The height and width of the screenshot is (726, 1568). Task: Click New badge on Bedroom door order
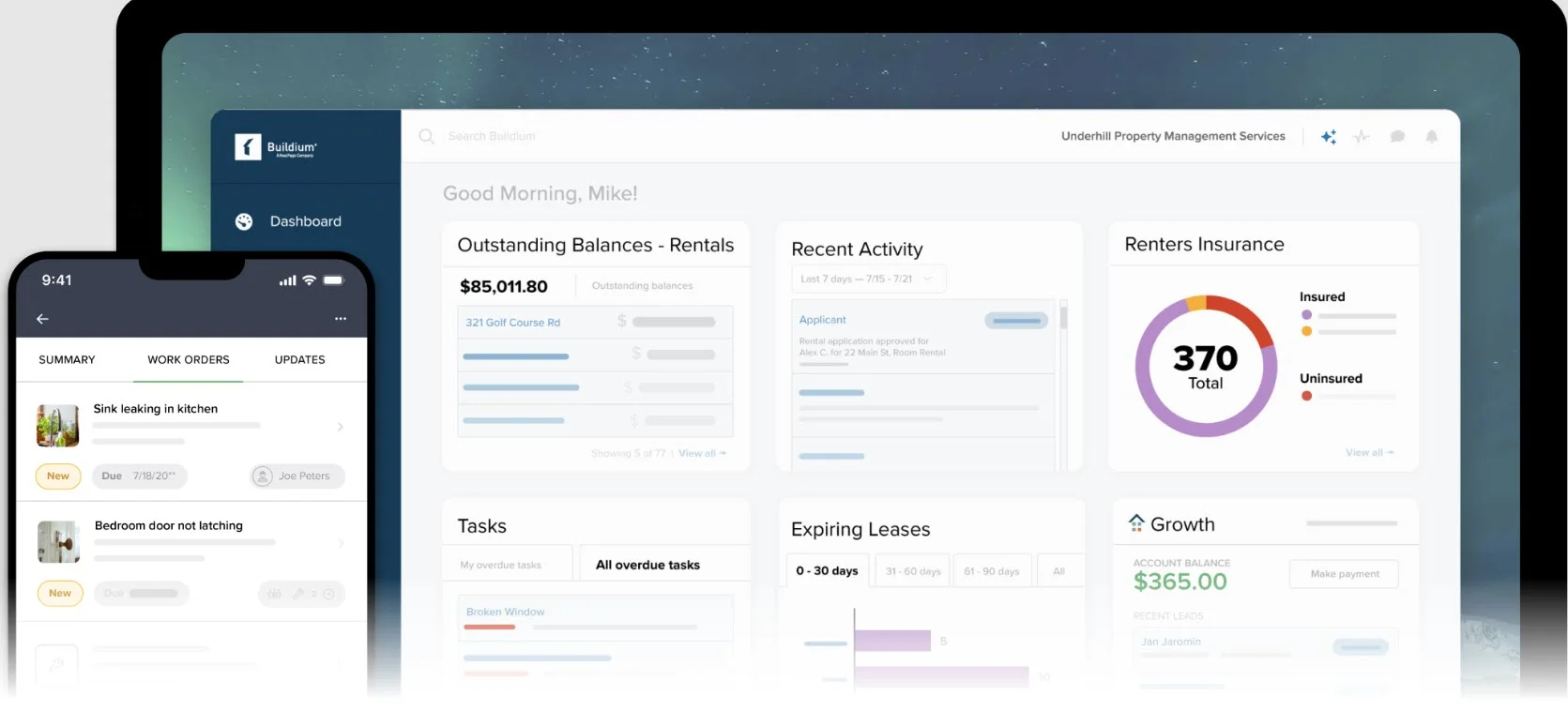point(60,594)
